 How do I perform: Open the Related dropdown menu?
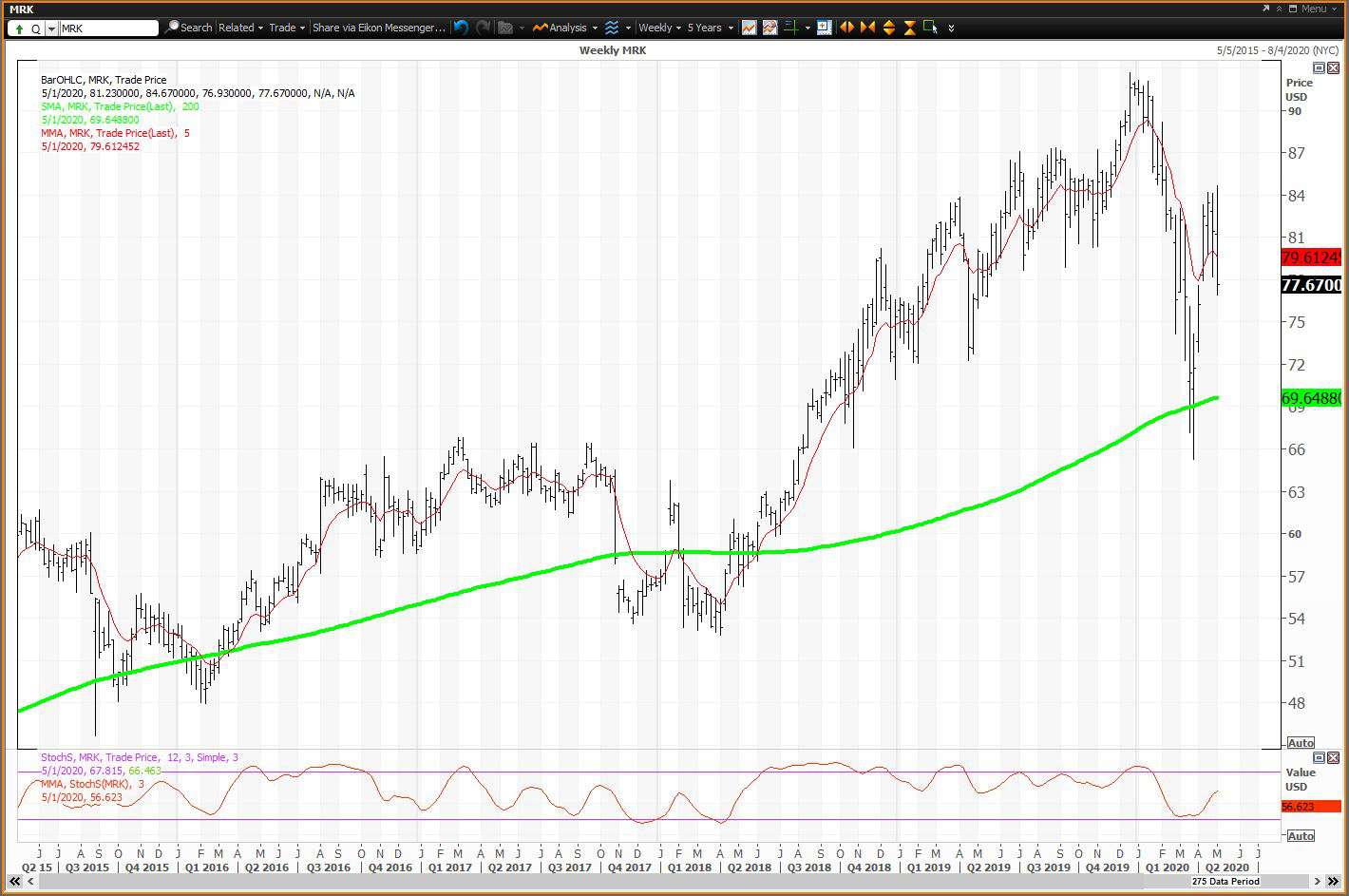[240, 28]
